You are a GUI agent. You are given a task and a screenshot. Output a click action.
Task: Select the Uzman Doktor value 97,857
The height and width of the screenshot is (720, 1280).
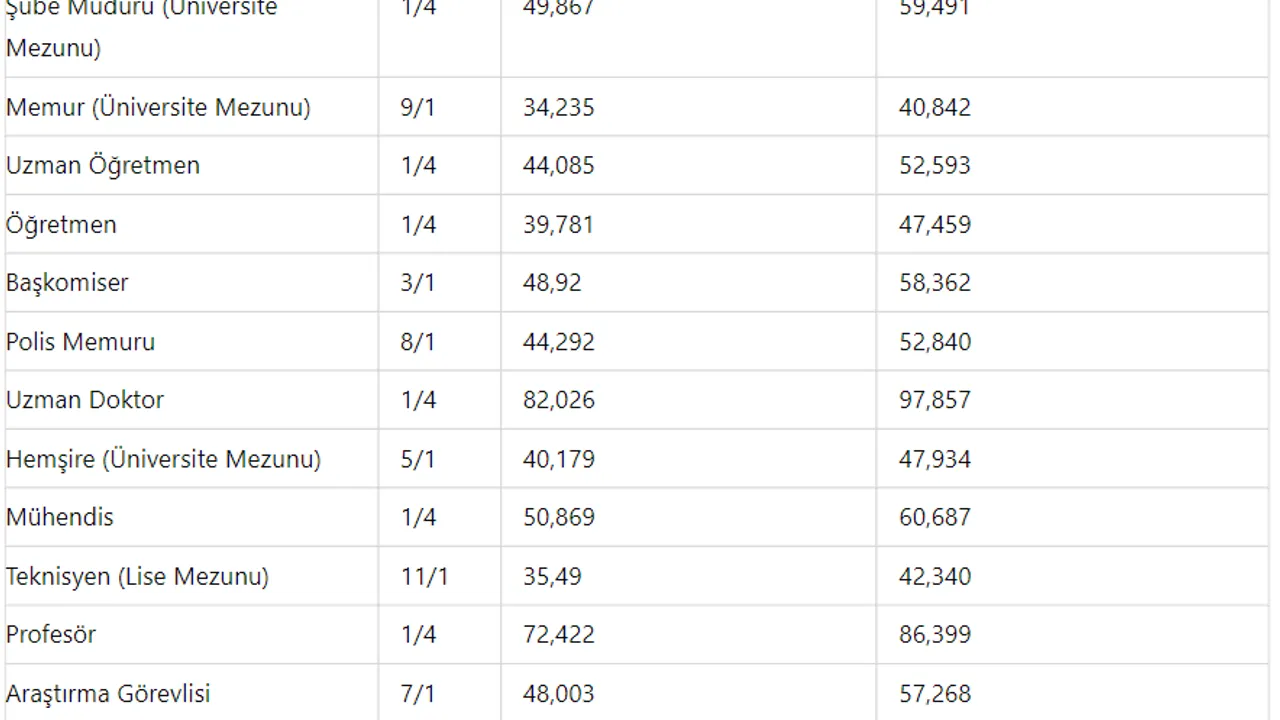935,400
